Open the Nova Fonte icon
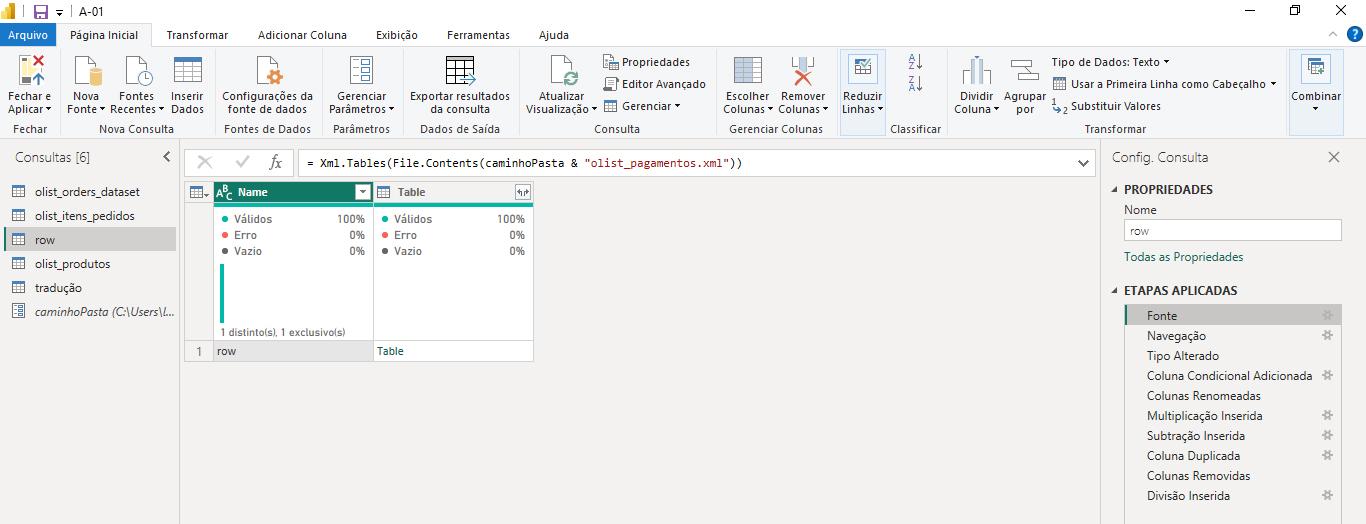 click(x=87, y=71)
